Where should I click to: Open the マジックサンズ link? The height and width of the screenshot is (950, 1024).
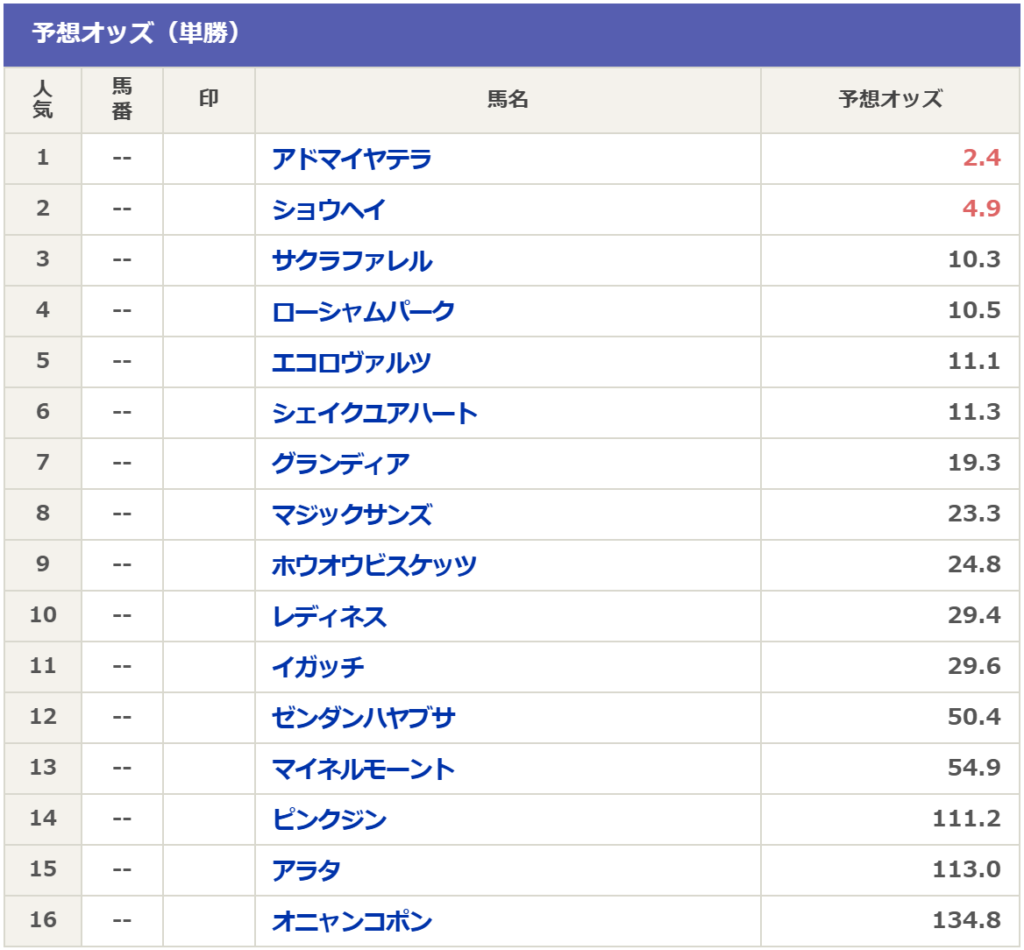click(351, 515)
